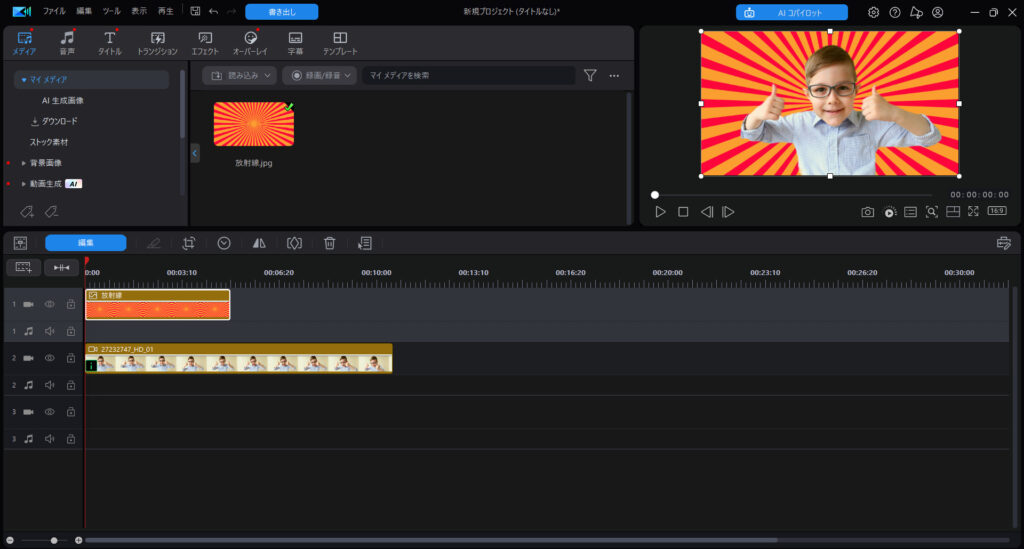The height and width of the screenshot is (549, 1024).
Task: Open the 読み込み import dropdown
Action: tap(239, 75)
